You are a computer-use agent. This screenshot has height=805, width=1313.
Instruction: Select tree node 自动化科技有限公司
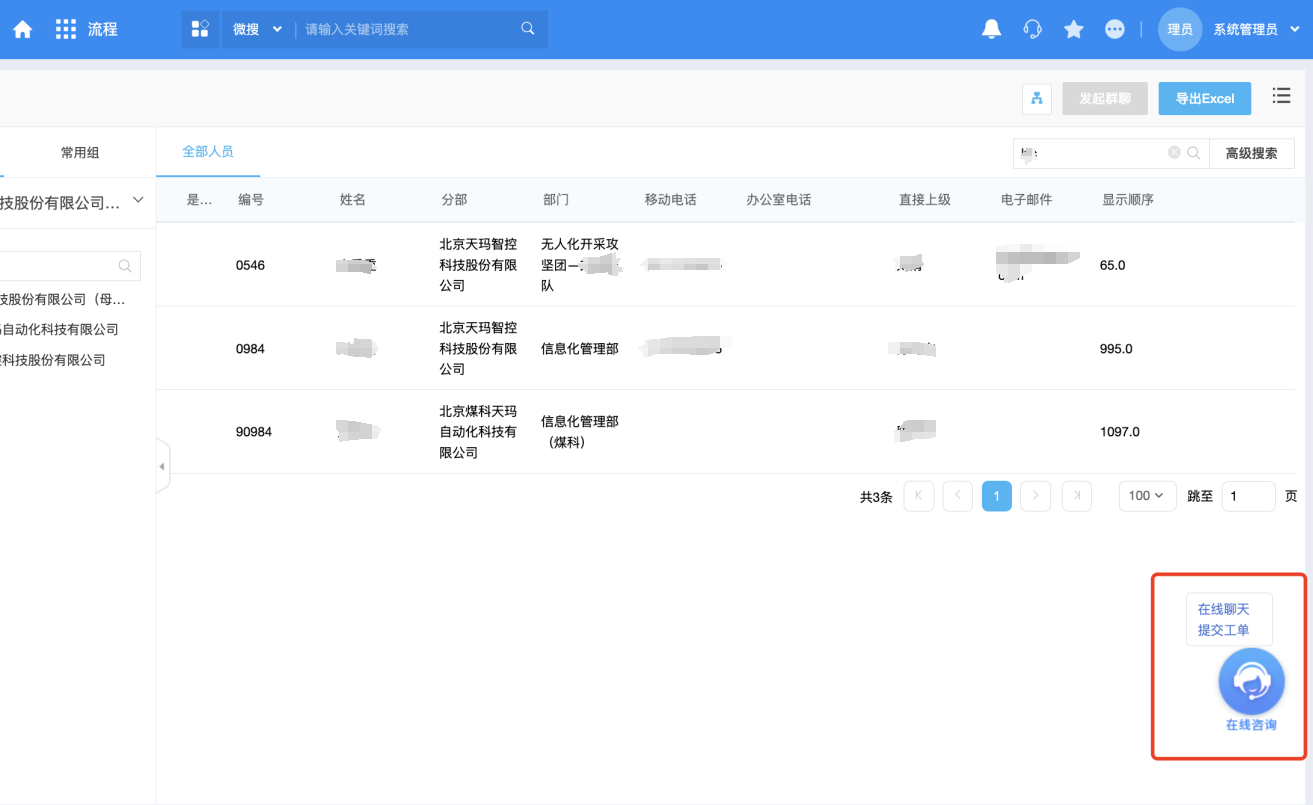[x=60, y=329]
